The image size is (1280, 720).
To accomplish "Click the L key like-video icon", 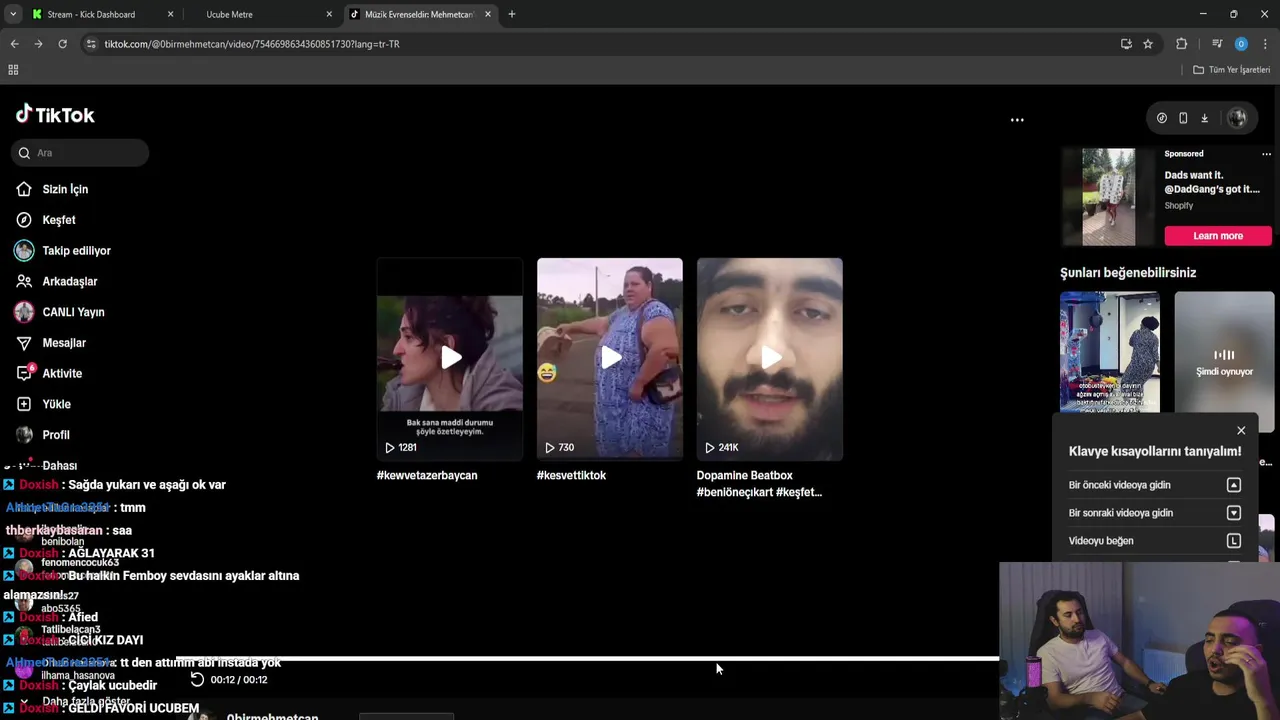I will (x=1234, y=541).
